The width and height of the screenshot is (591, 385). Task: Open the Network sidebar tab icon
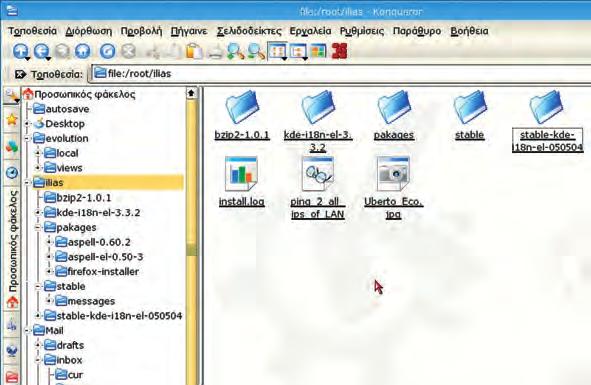click(12, 325)
